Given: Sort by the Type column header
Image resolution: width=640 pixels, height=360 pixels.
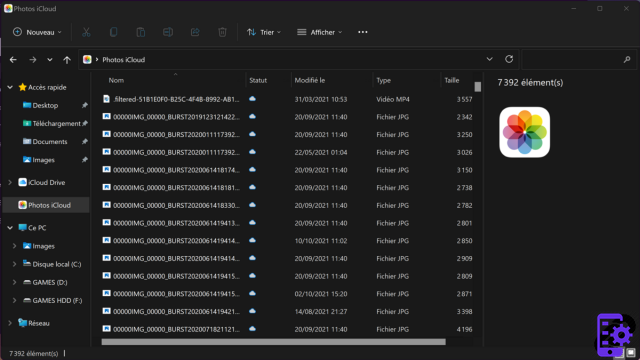Looking at the screenshot, I should (x=383, y=80).
